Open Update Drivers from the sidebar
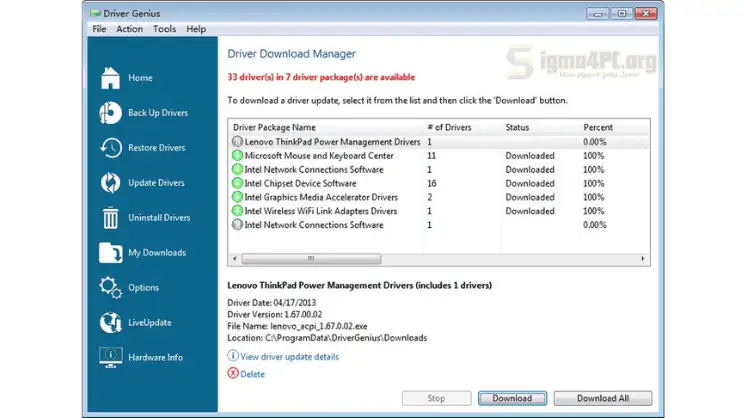This screenshot has width=743, height=418. 110,183
